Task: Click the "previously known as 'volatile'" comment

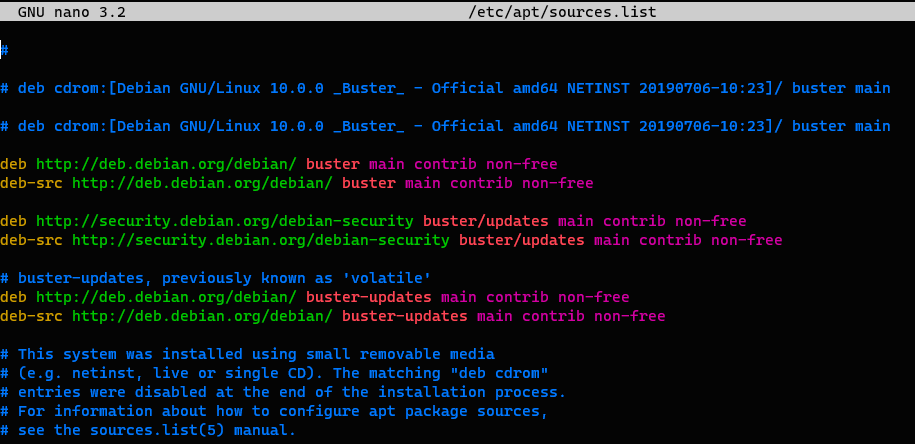Action: [x=296, y=278]
